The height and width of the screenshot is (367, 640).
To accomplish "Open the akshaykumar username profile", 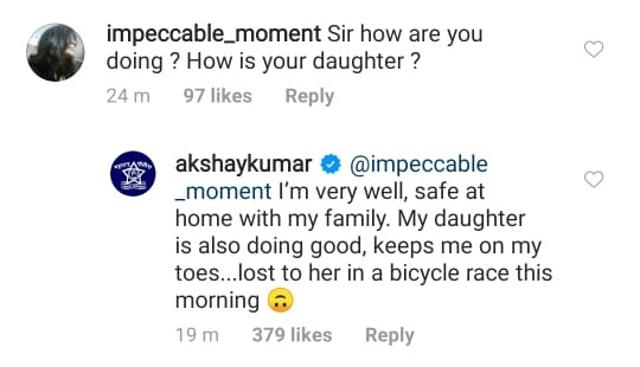I will pos(244,164).
